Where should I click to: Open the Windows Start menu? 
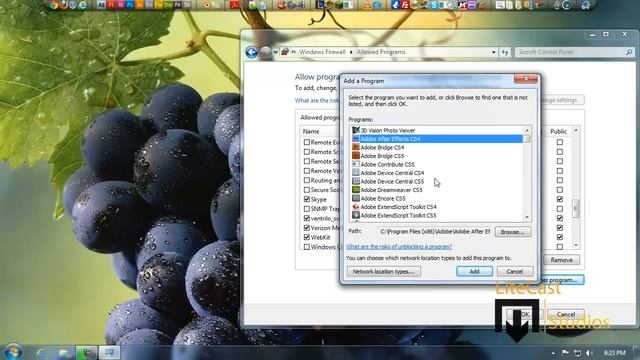pos(13,352)
